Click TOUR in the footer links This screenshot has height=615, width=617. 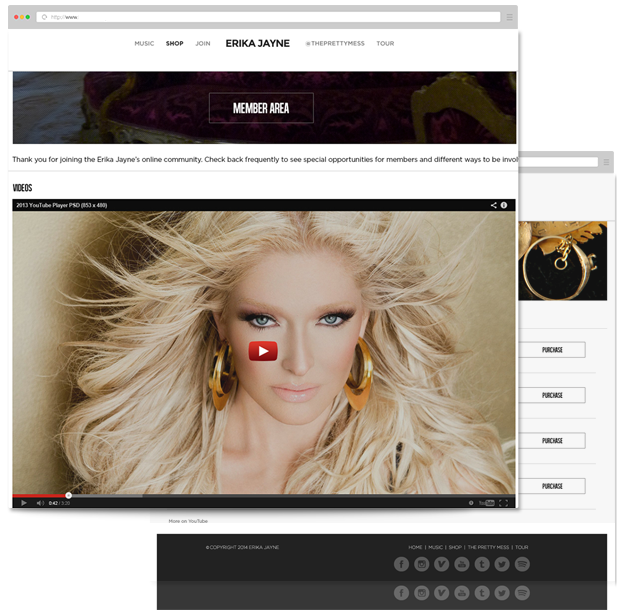pyautogui.click(x=522, y=547)
